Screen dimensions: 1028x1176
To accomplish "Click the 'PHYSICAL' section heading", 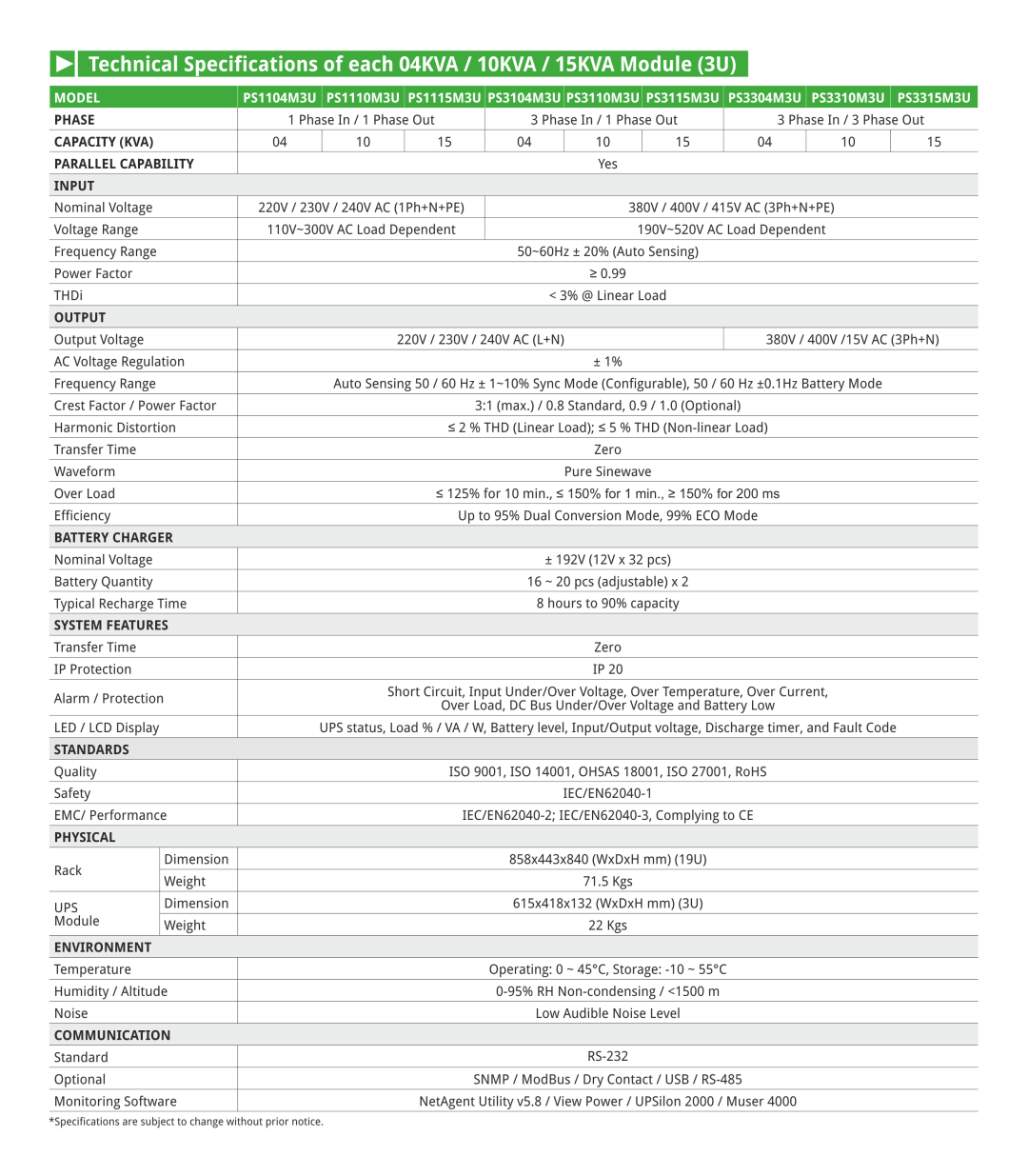I will (85, 837).
